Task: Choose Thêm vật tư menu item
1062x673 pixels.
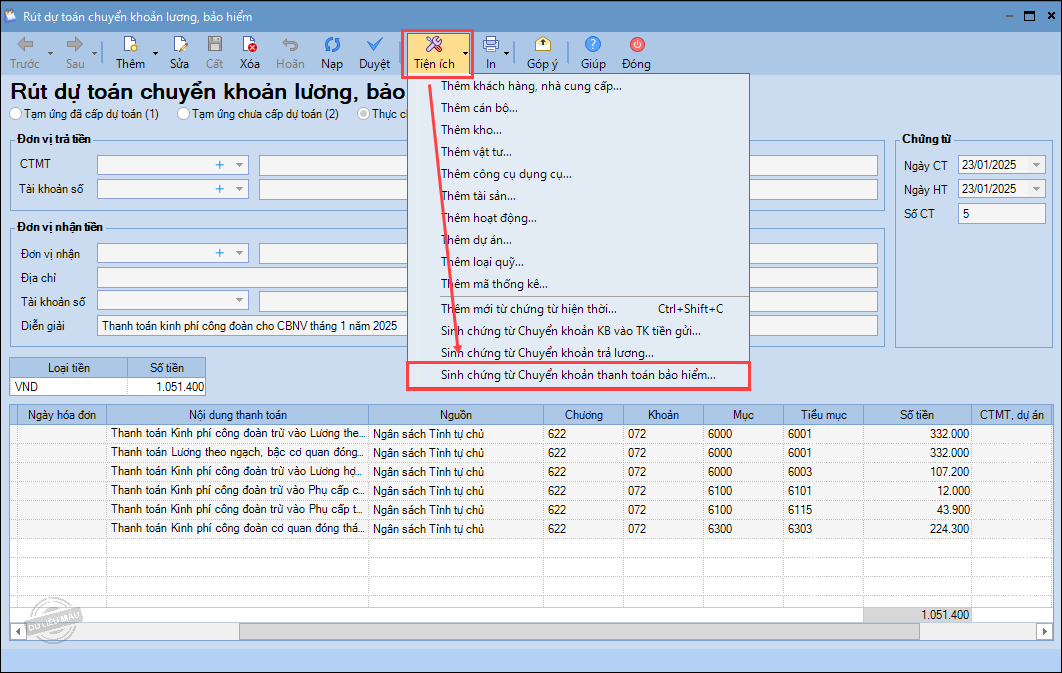Action: click(x=578, y=152)
